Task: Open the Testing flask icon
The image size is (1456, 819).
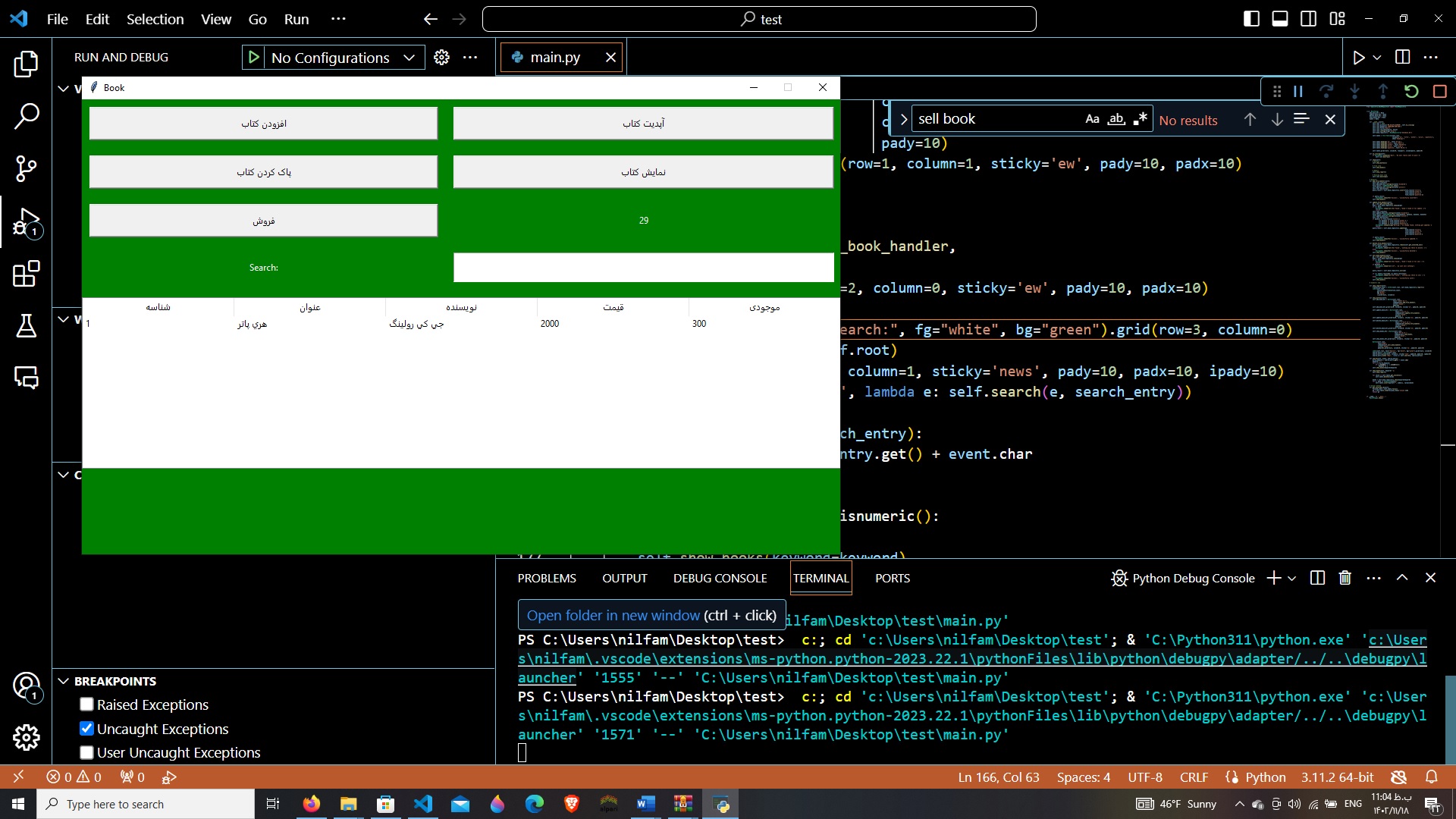Action: click(26, 326)
